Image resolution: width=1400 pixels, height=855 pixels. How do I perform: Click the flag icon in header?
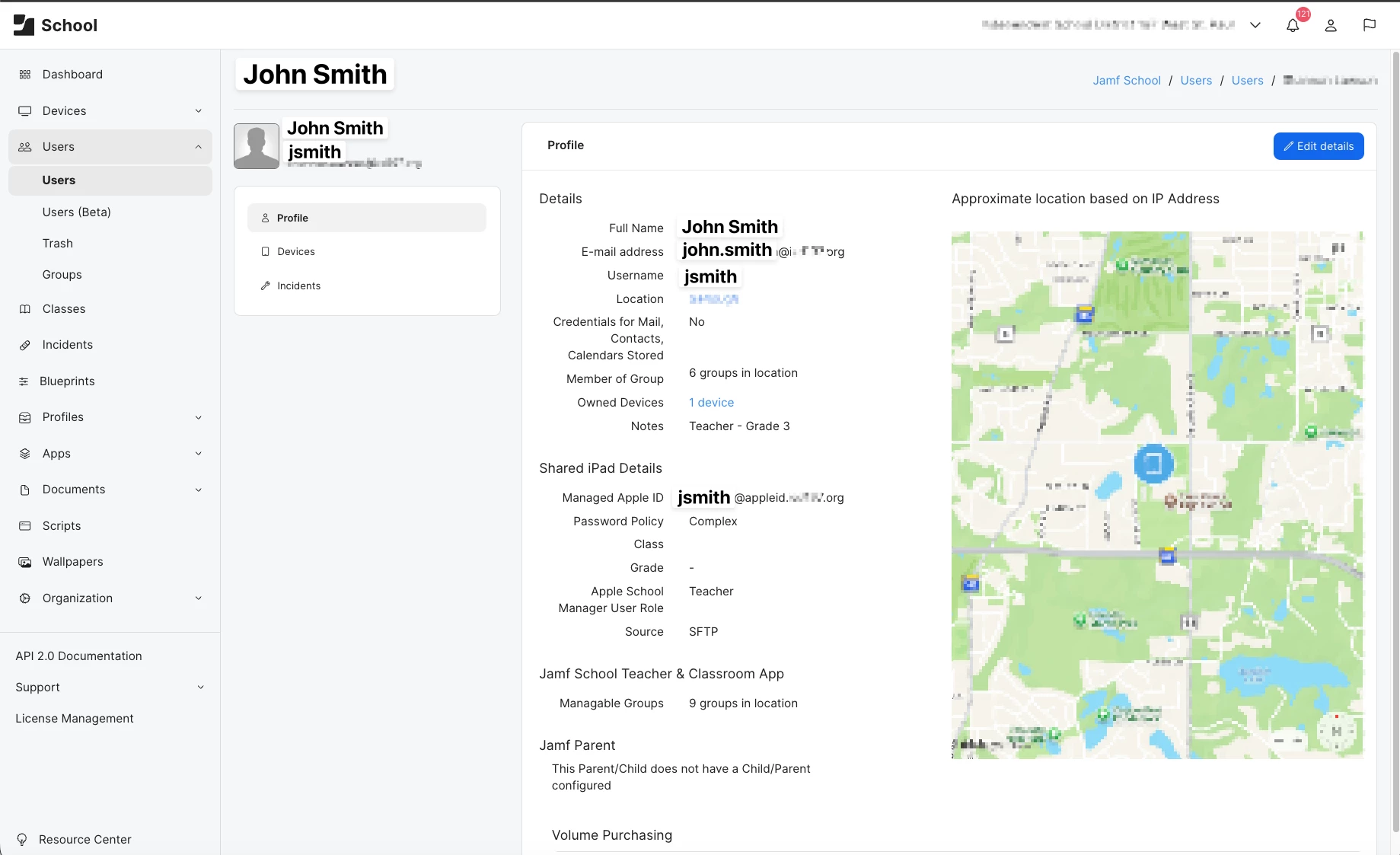tap(1369, 25)
